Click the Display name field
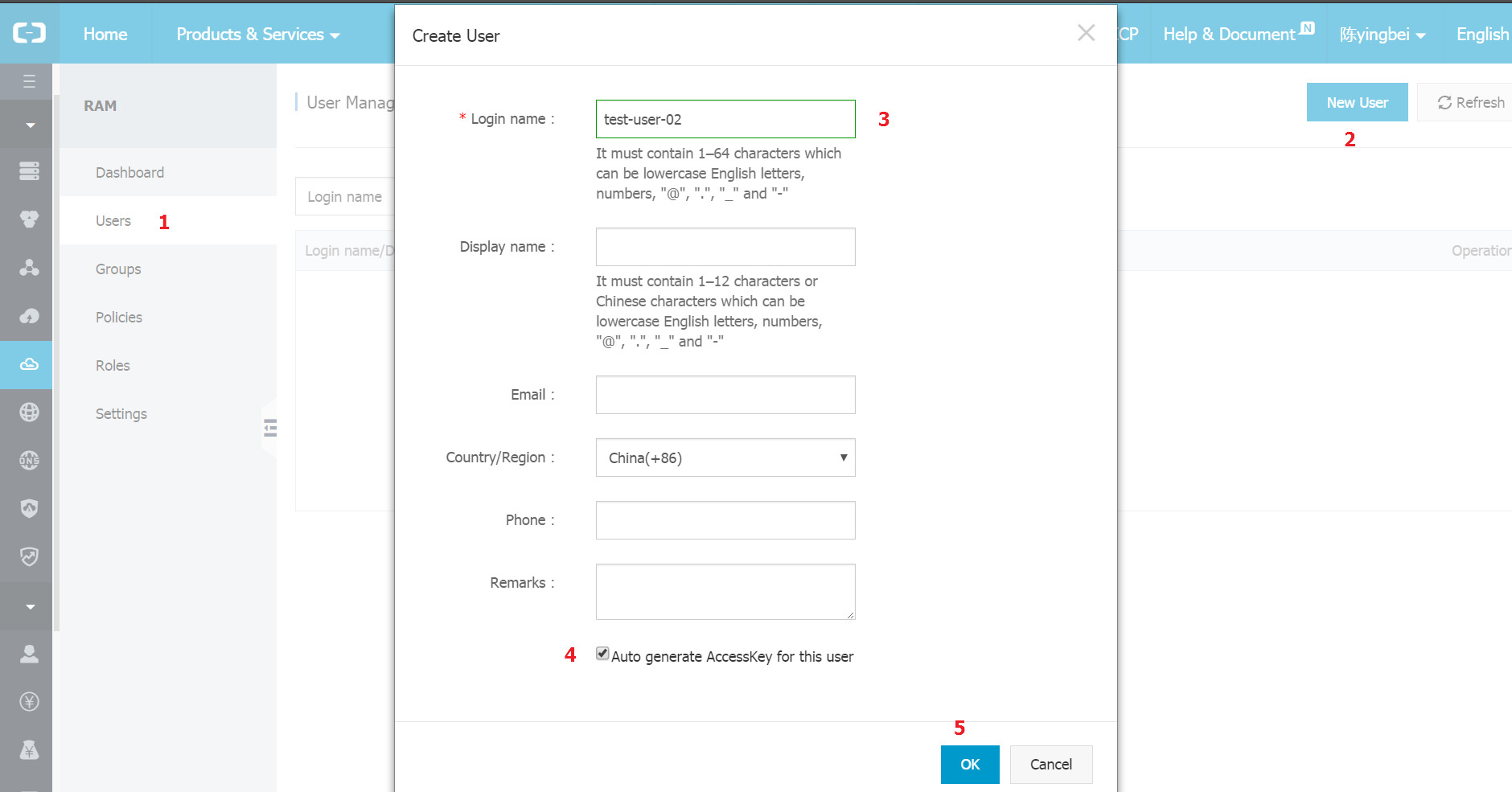 [725, 247]
